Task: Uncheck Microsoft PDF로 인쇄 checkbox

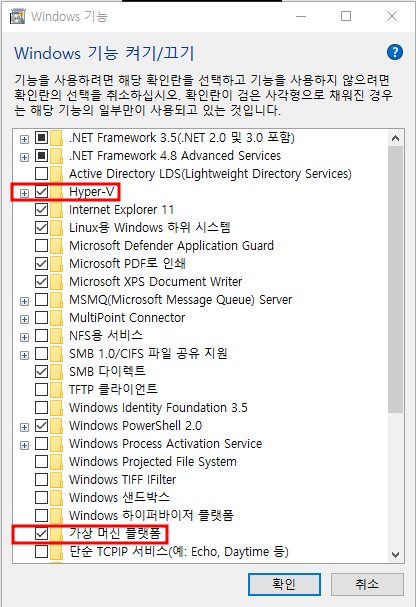Action: 41,264
